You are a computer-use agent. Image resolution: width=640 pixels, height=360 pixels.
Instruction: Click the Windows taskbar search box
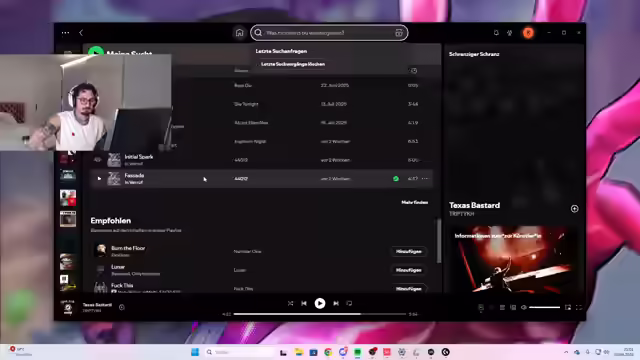(239, 352)
